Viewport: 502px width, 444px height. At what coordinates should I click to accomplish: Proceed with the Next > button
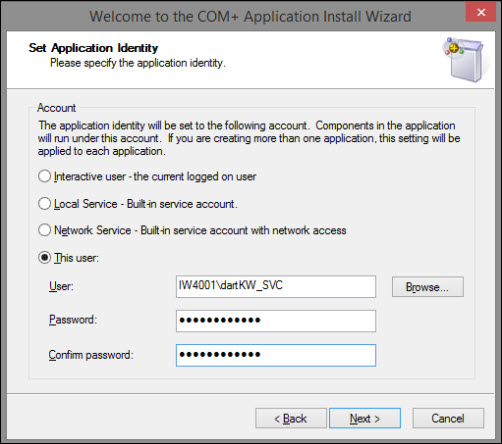click(365, 418)
